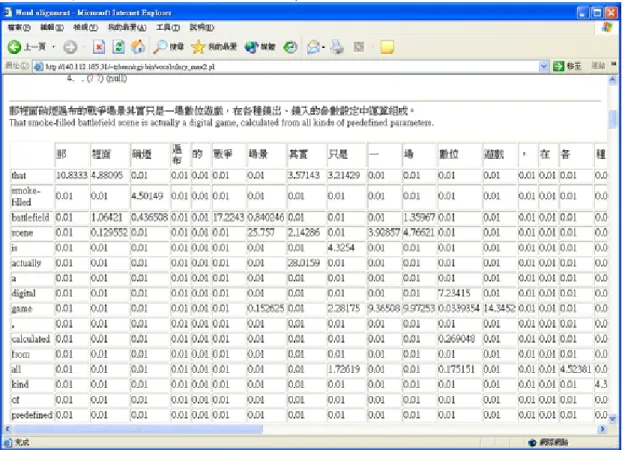The height and width of the screenshot is (450, 625).
Task: Click the row label 'calculated'
Action: pyautogui.click(x=31, y=339)
